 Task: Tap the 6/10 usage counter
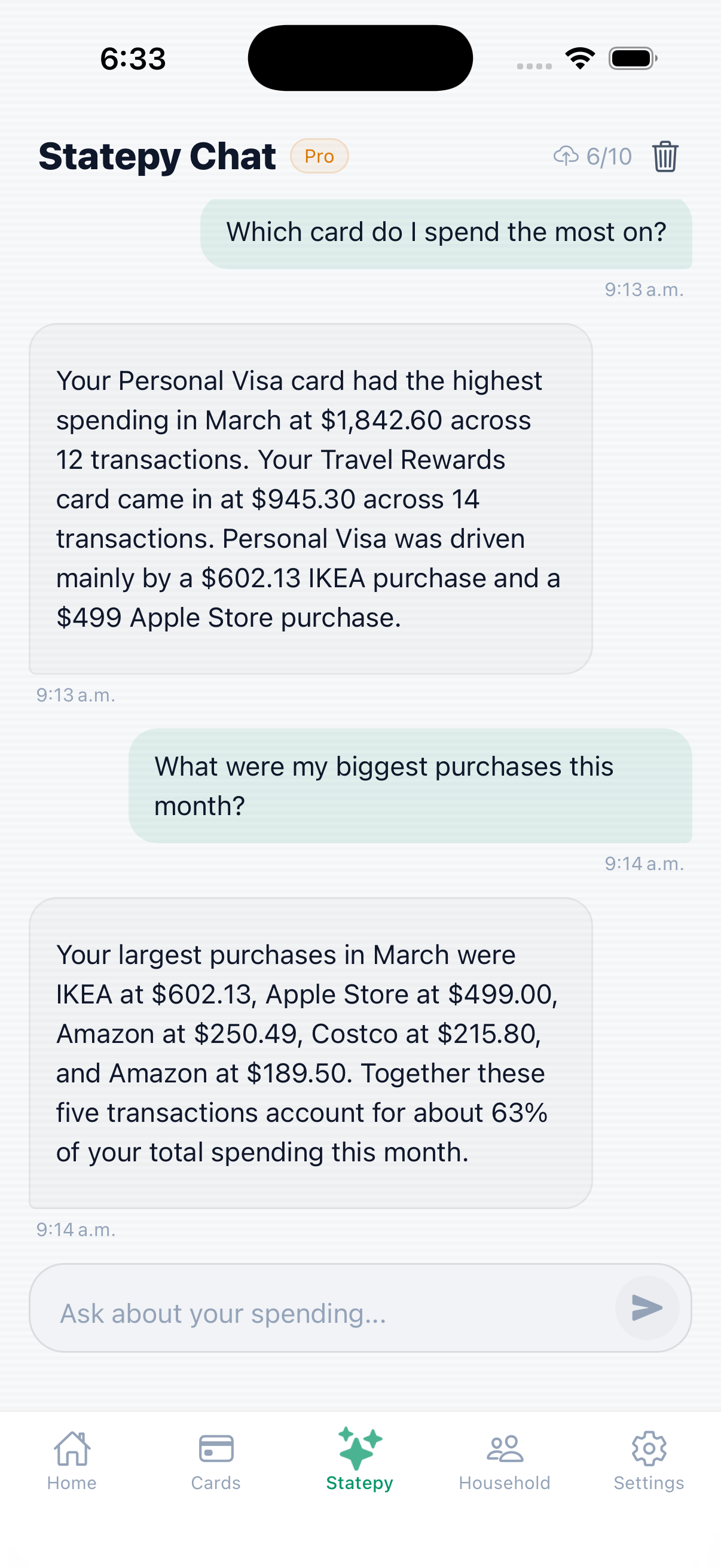609,157
